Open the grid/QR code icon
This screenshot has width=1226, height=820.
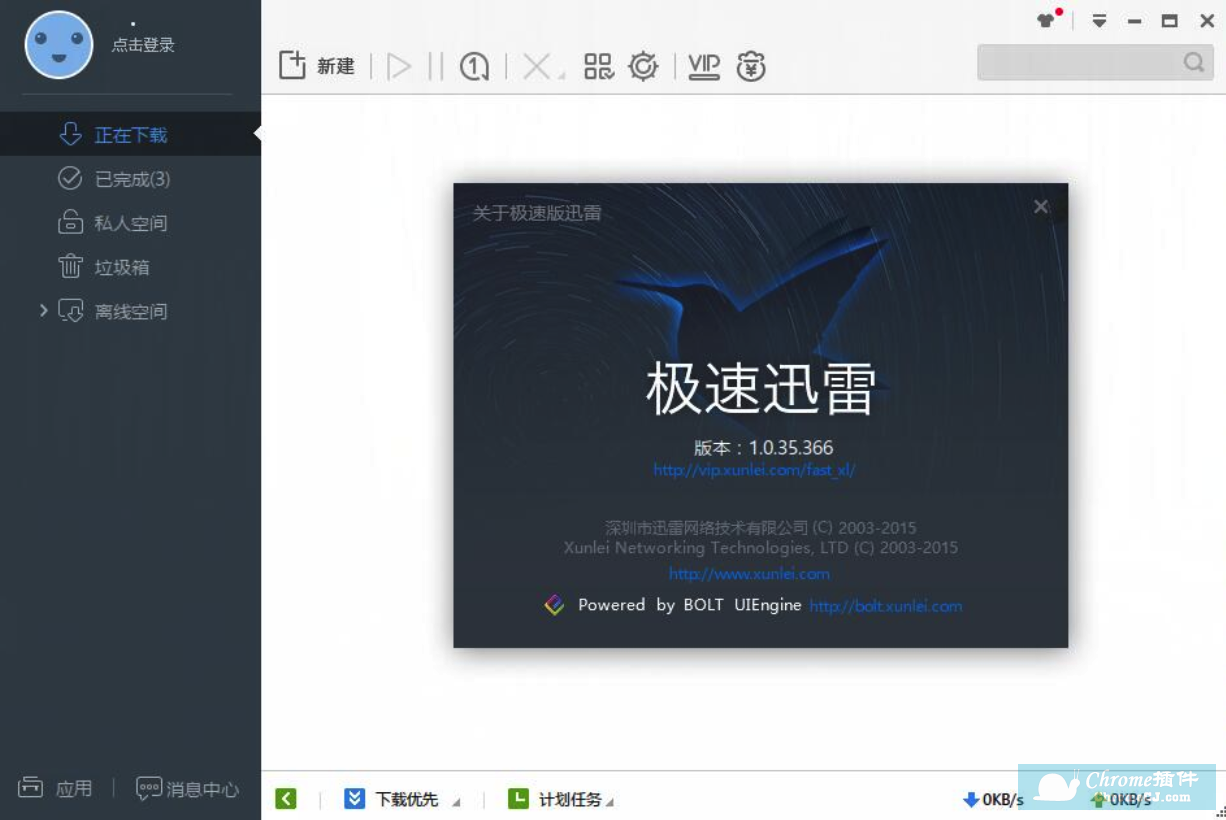[598, 67]
